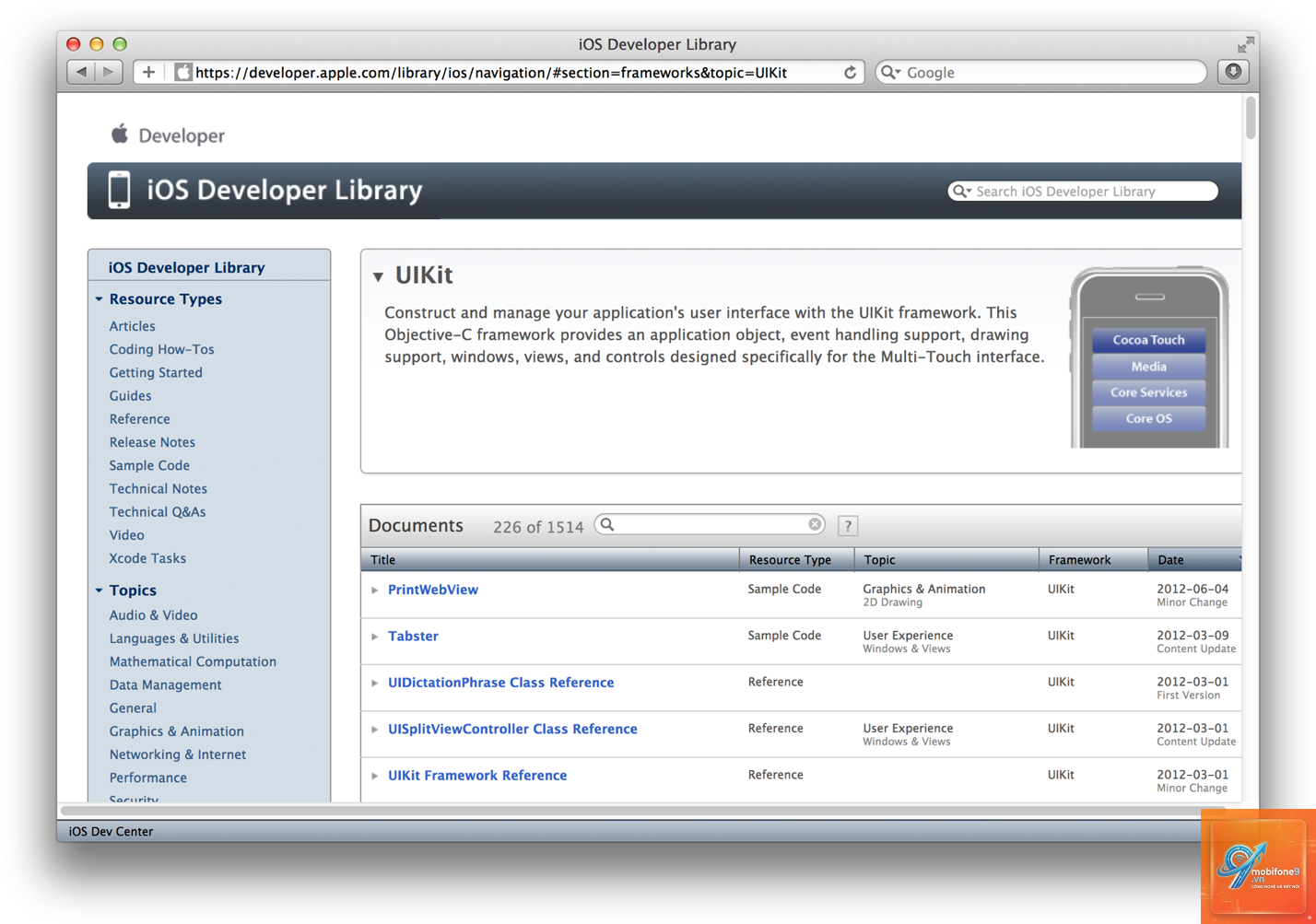Select the Data Management topic

pyautogui.click(x=165, y=684)
